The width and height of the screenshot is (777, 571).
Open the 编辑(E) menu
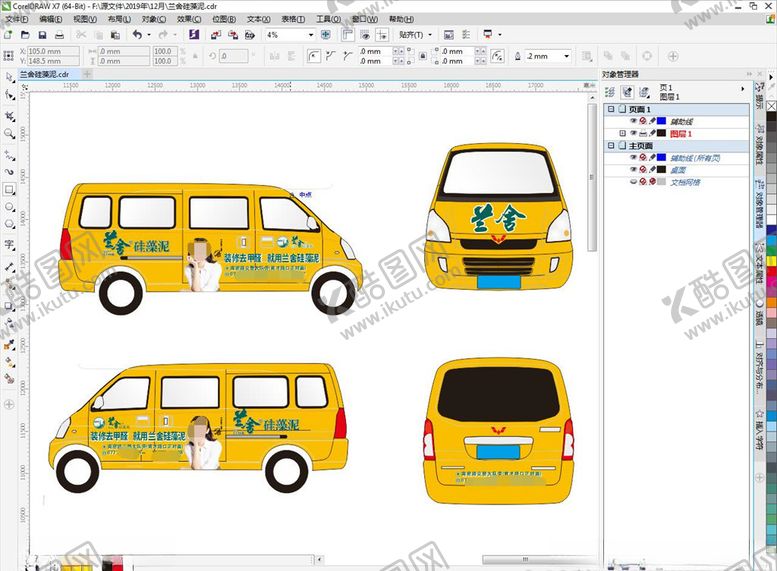(51, 19)
